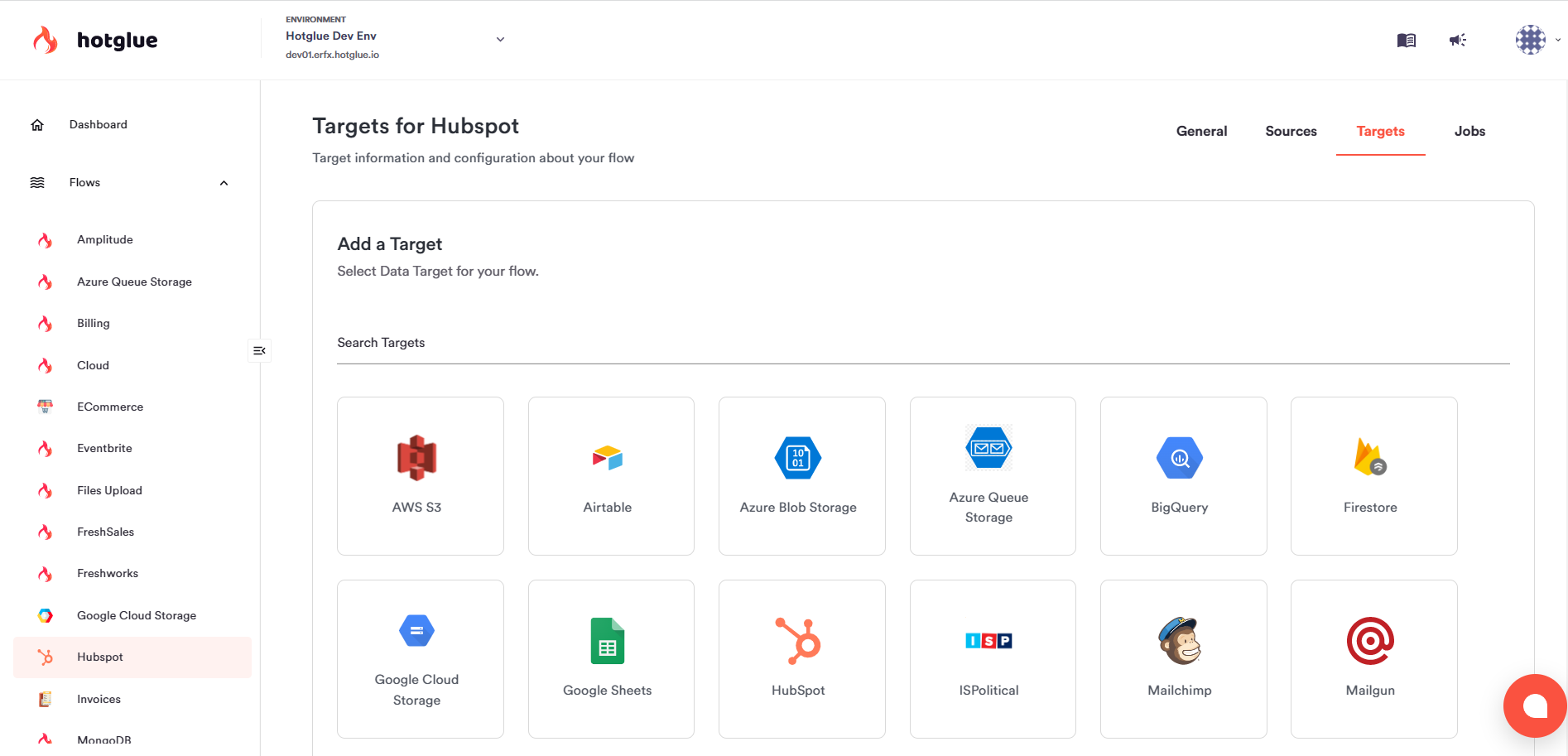Select the Mailgun target icon

point(1370,641)
